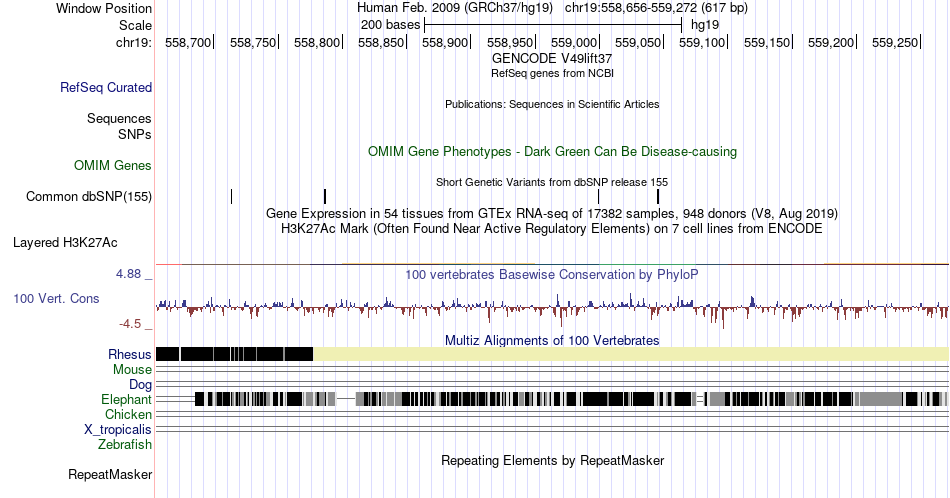950x498 pixels.
Task: Click Repeating Elements by RepeatMasker title
Action: [x=552, y=460]
